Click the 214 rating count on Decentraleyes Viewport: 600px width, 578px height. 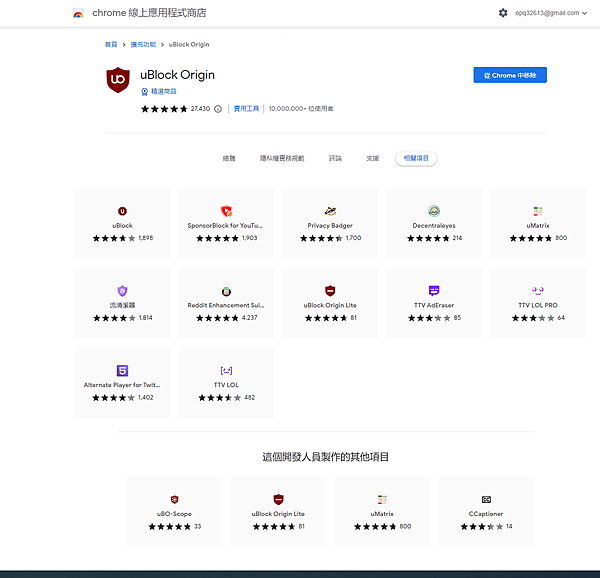click(x=457, y=238)
